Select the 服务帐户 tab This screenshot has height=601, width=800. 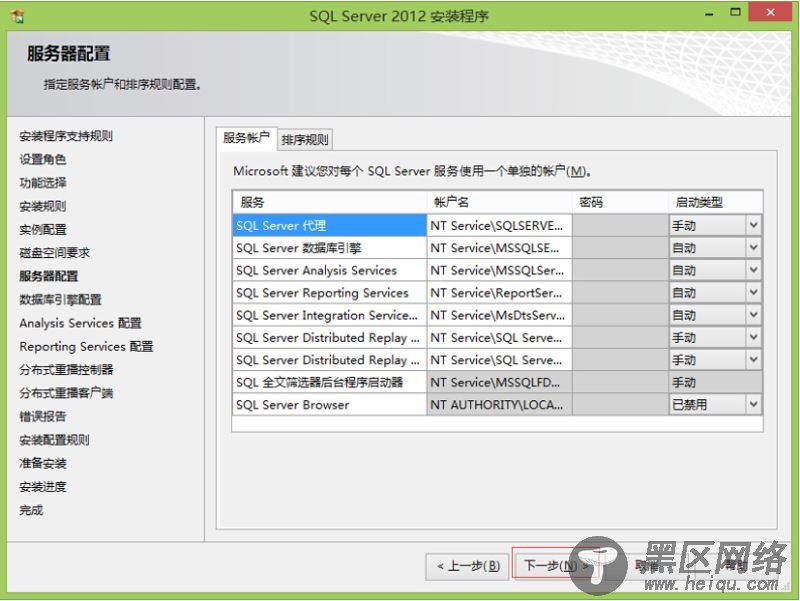(x=246, y=138)
